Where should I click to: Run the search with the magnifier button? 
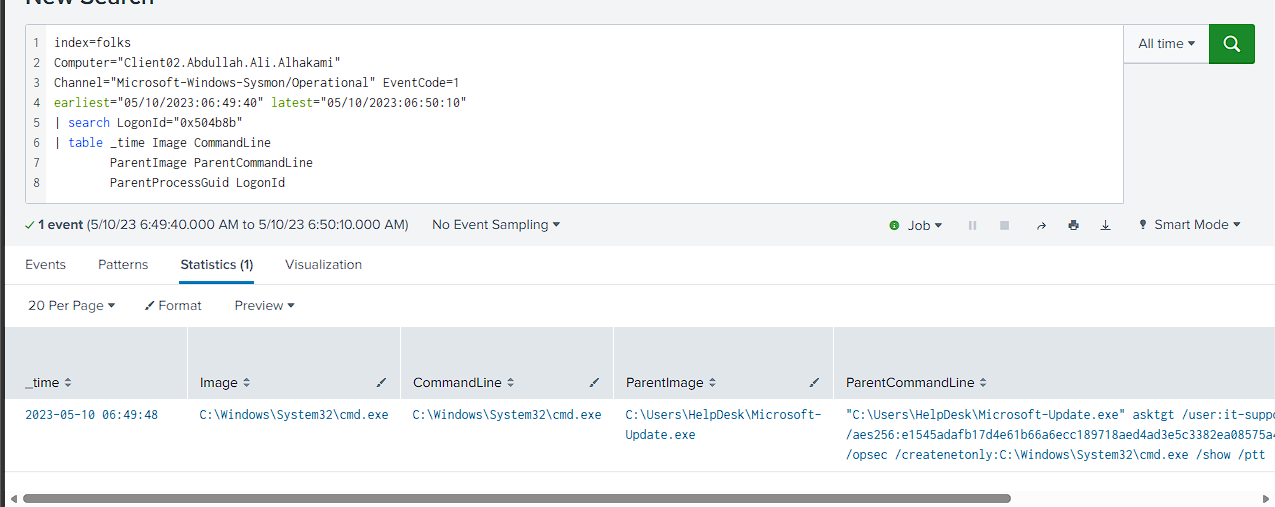click(1231, 44)
